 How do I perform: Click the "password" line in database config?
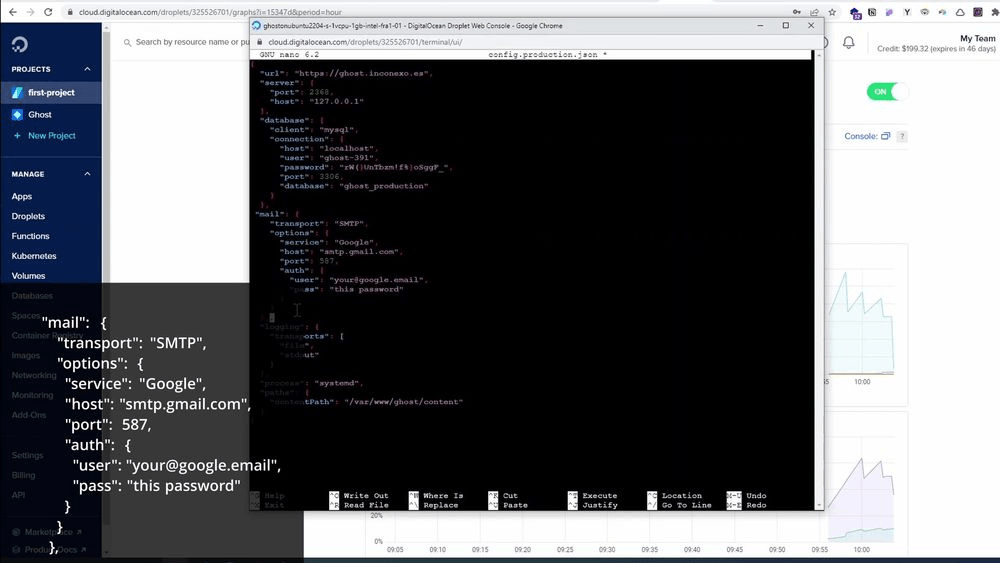click(366, 167)
